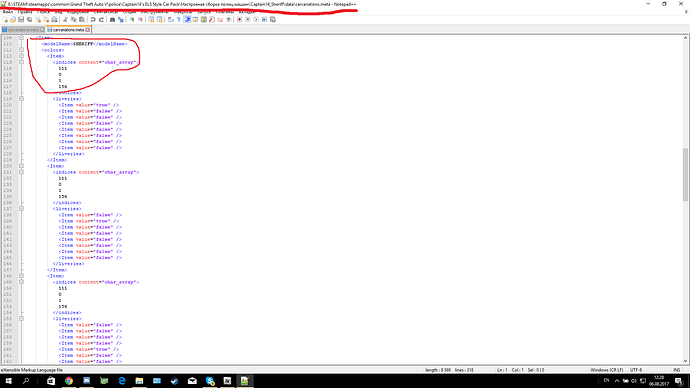Cut selection using the scissors icon
The height and width of the screenshot is (388, 690).
65,20
